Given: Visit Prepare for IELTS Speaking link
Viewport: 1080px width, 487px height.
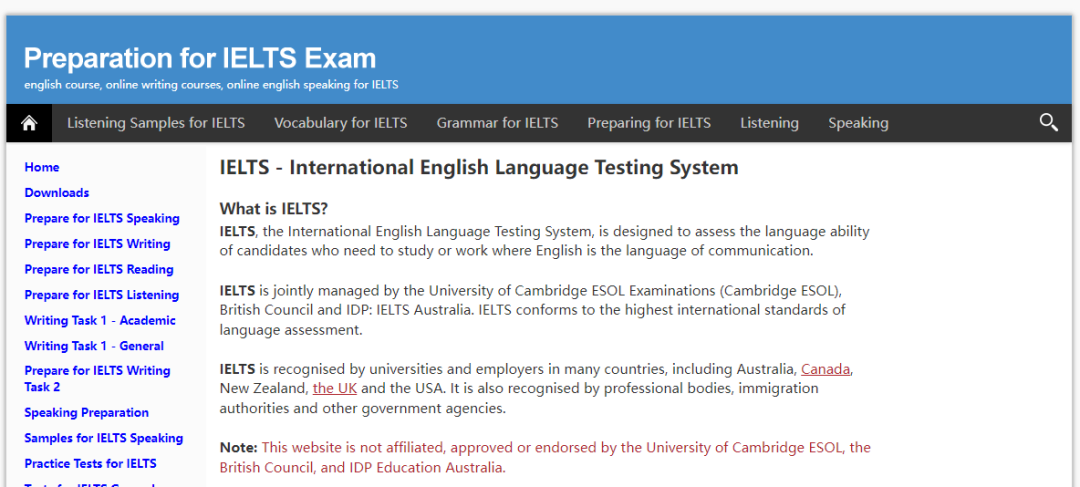Looking at the screenshot, I should (102, 218).
